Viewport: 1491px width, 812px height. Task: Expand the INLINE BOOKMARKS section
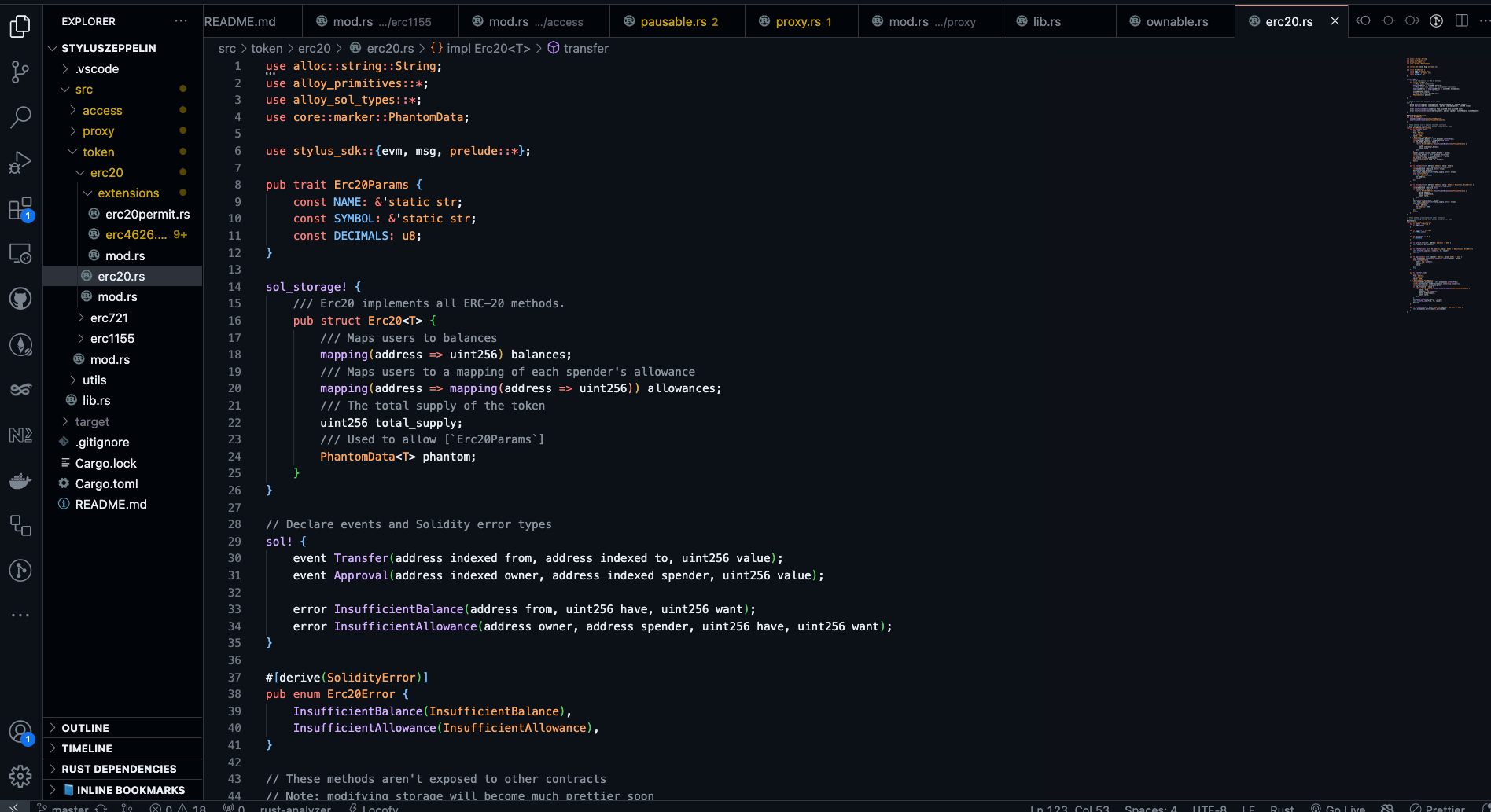pos(123,790)
